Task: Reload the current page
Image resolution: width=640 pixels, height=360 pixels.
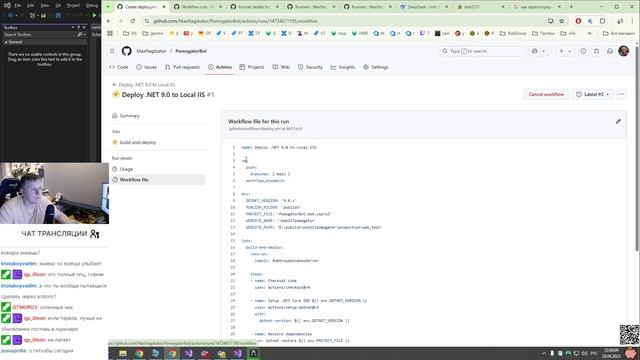Action: click(133, 21)
